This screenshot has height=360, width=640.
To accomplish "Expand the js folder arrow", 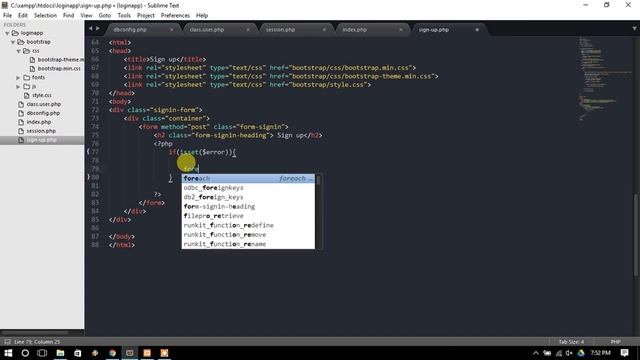I will pos(18,87).
